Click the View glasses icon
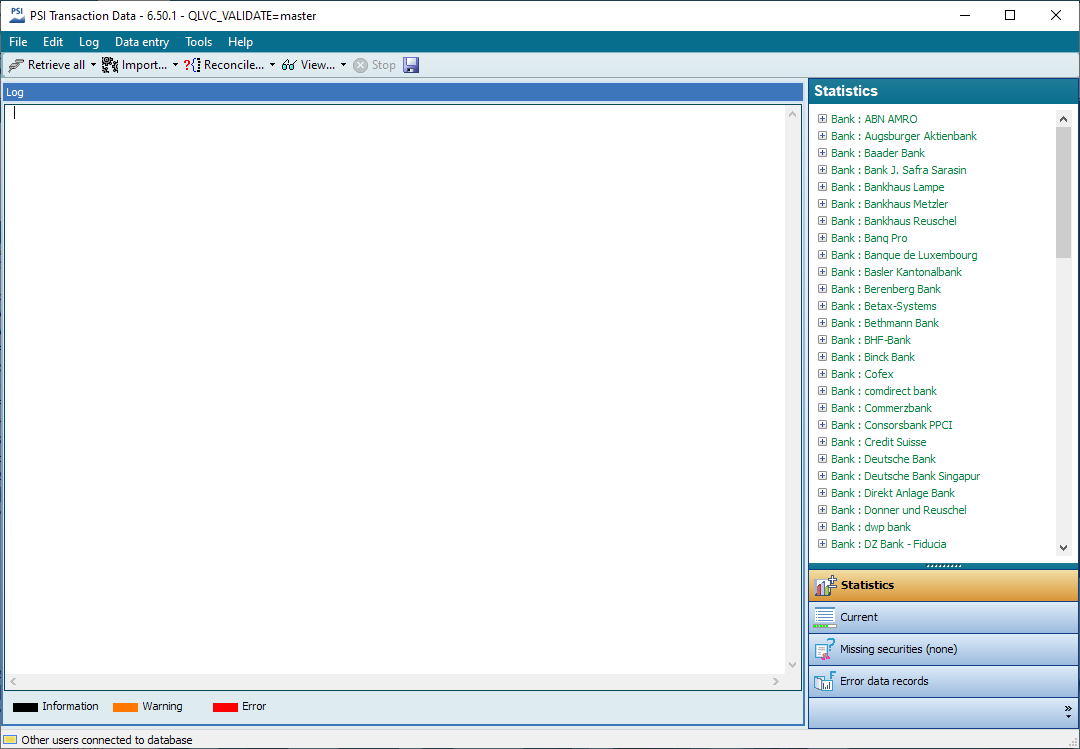 289,65
